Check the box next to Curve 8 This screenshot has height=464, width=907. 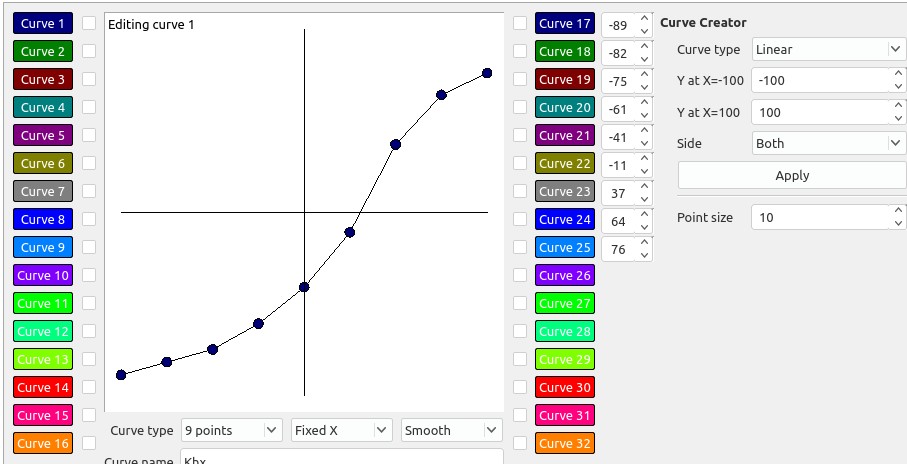pyautogui.click(x=89, y=219)
